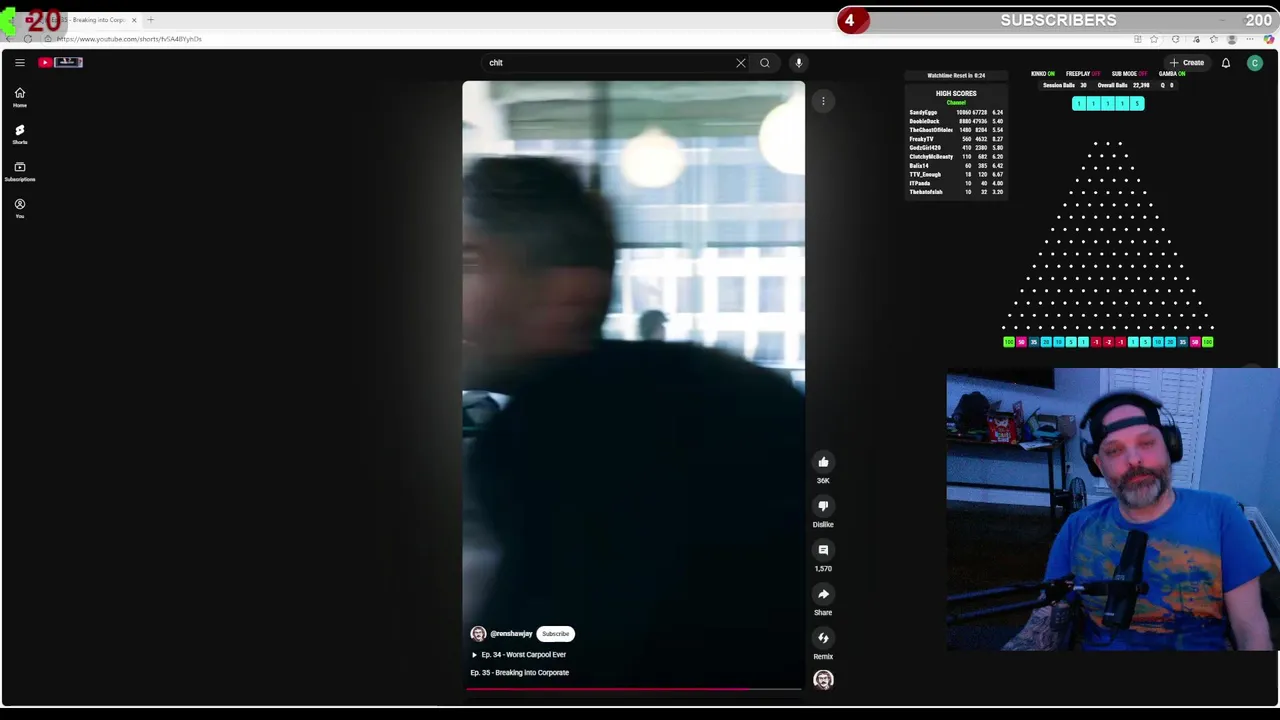Click the webcam overlay of the streamer

(x=1112, y=510)
